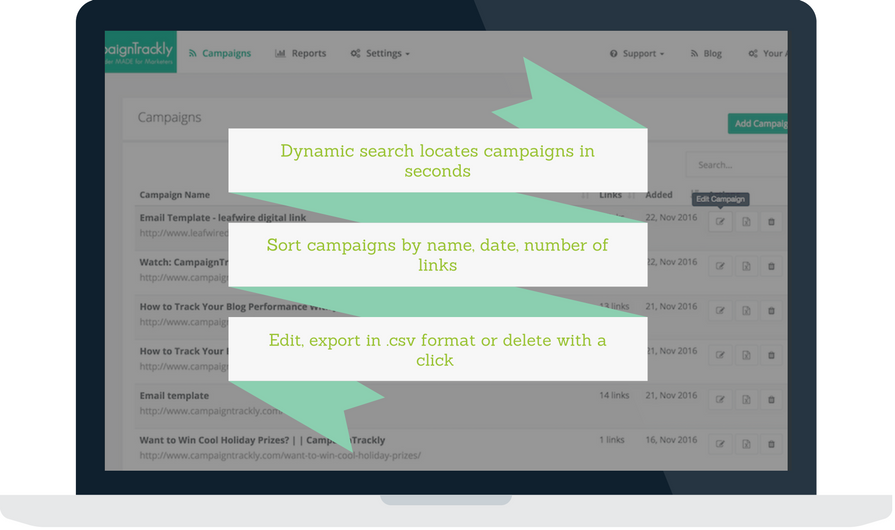Click the CampaignTrackly logo
Screen dimensions: 895x530
pos(140,52)
